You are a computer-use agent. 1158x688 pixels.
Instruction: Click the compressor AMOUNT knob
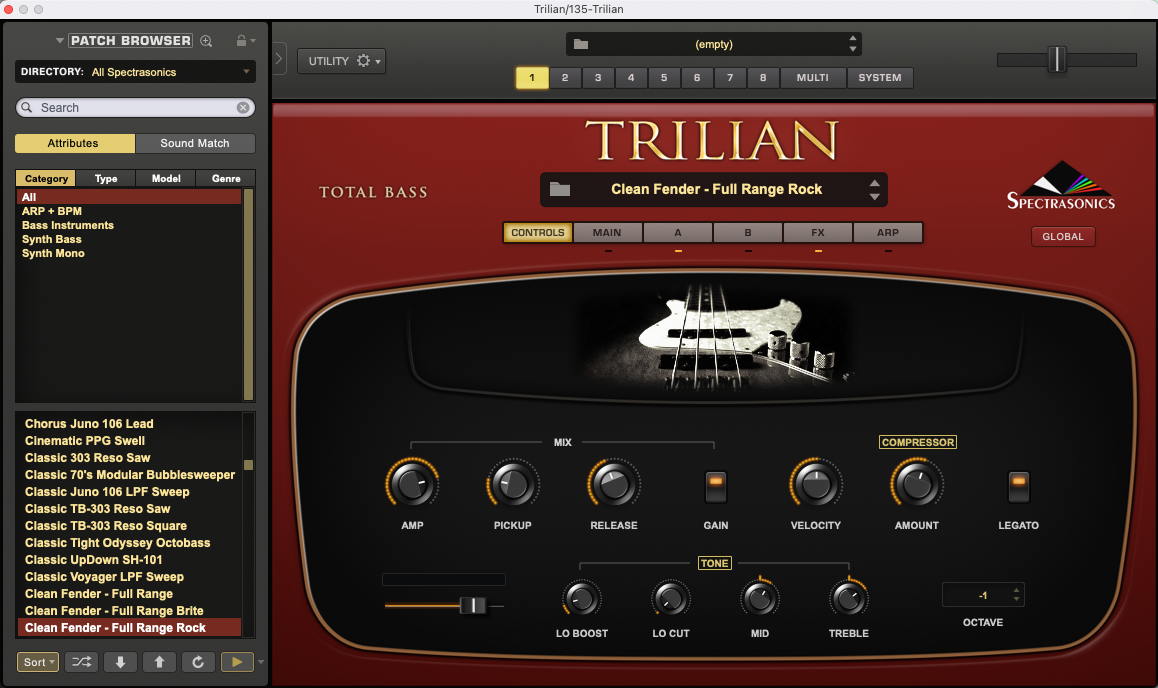pyautogui.click(x=917, y=484)
